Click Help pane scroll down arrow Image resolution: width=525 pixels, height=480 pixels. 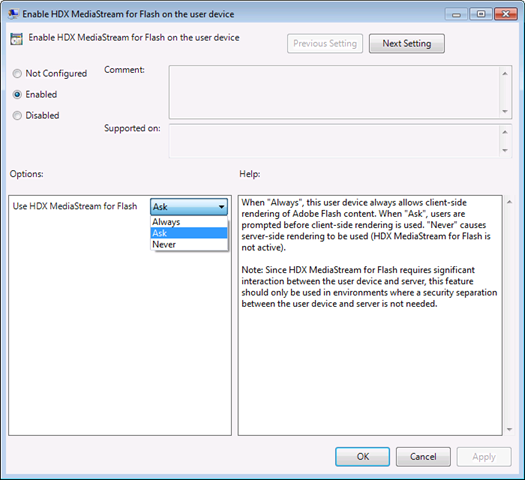coord(509,429)
